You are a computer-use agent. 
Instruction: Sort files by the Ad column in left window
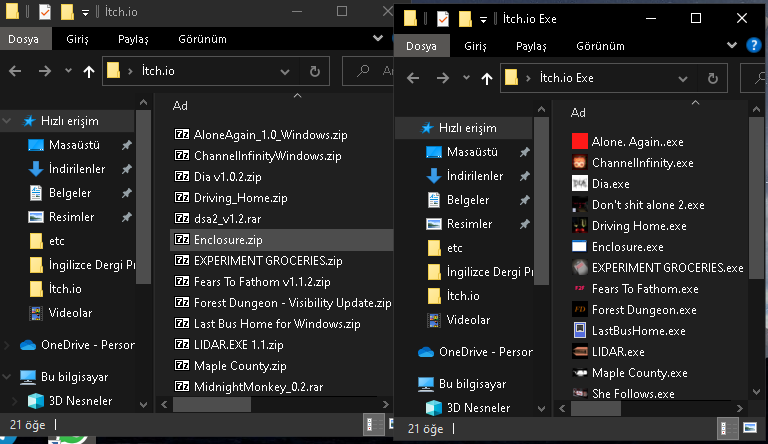coord(181,105)
